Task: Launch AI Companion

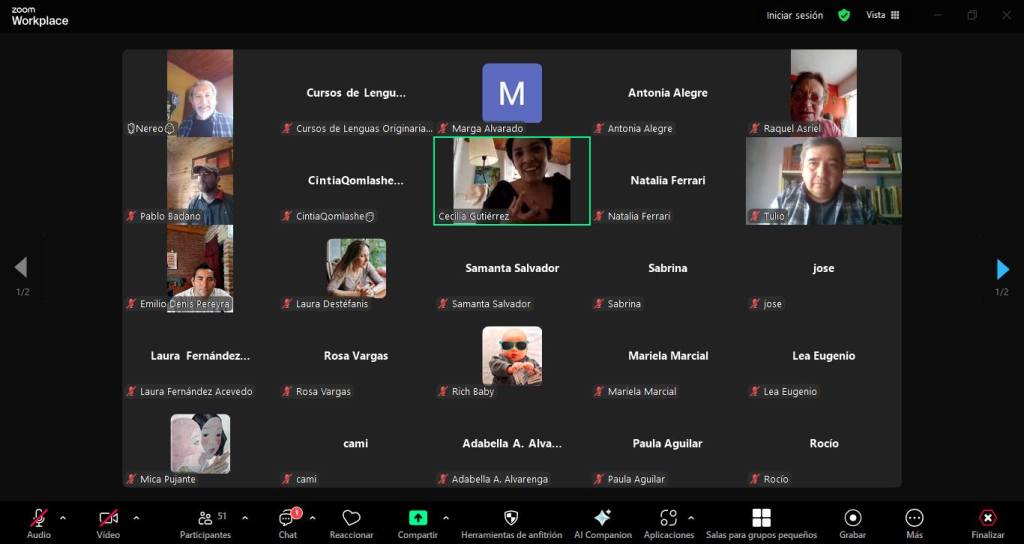Action: tap(602, 519)
